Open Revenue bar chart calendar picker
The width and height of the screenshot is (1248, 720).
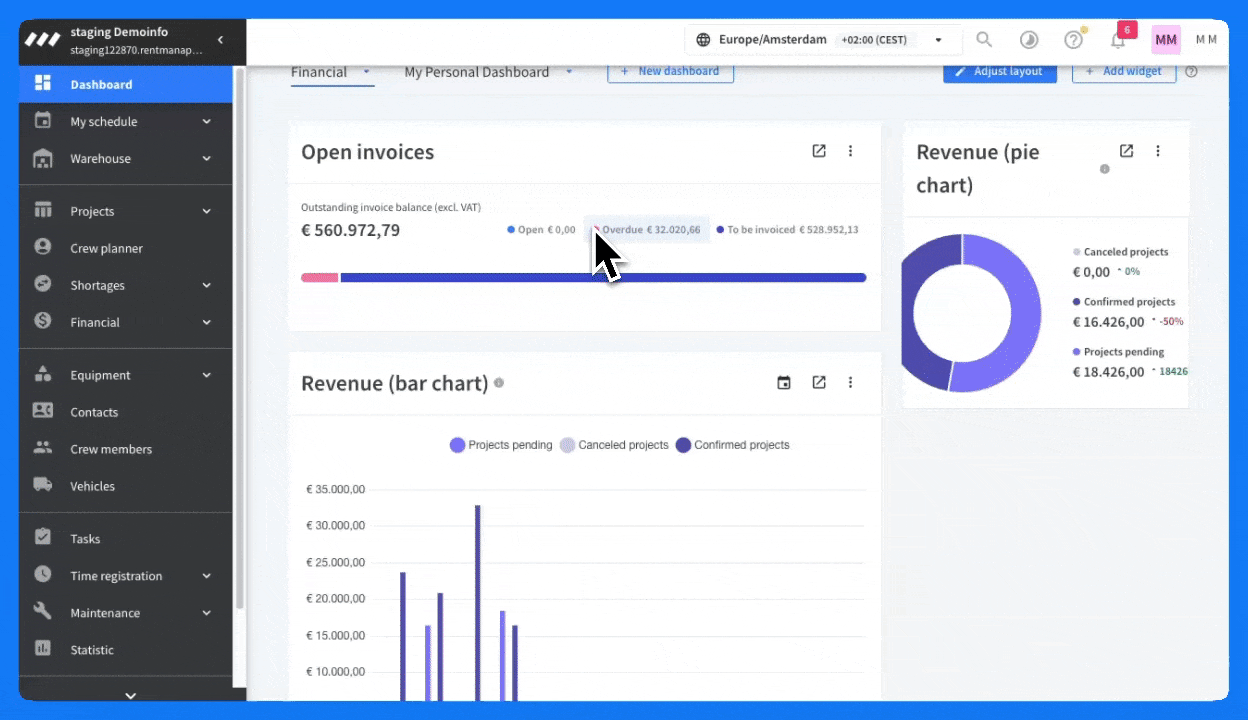tap(784, 382)
